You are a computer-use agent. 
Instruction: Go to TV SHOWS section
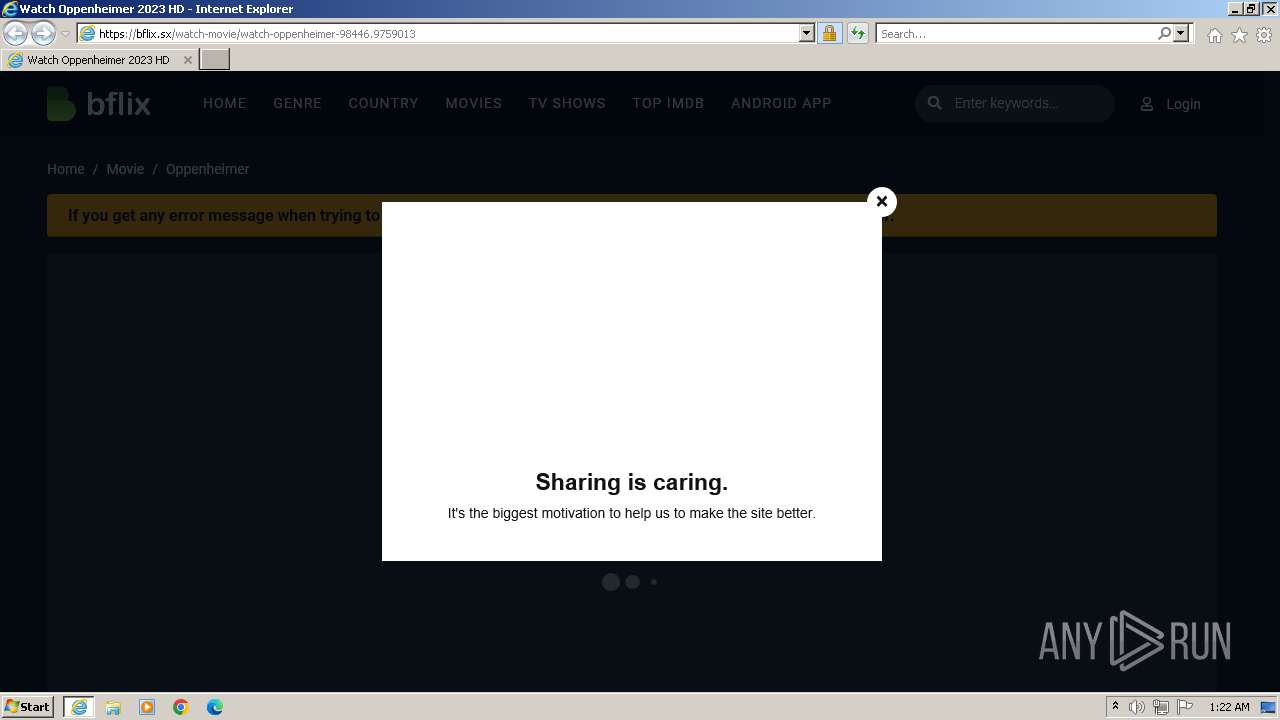[567, 103]
